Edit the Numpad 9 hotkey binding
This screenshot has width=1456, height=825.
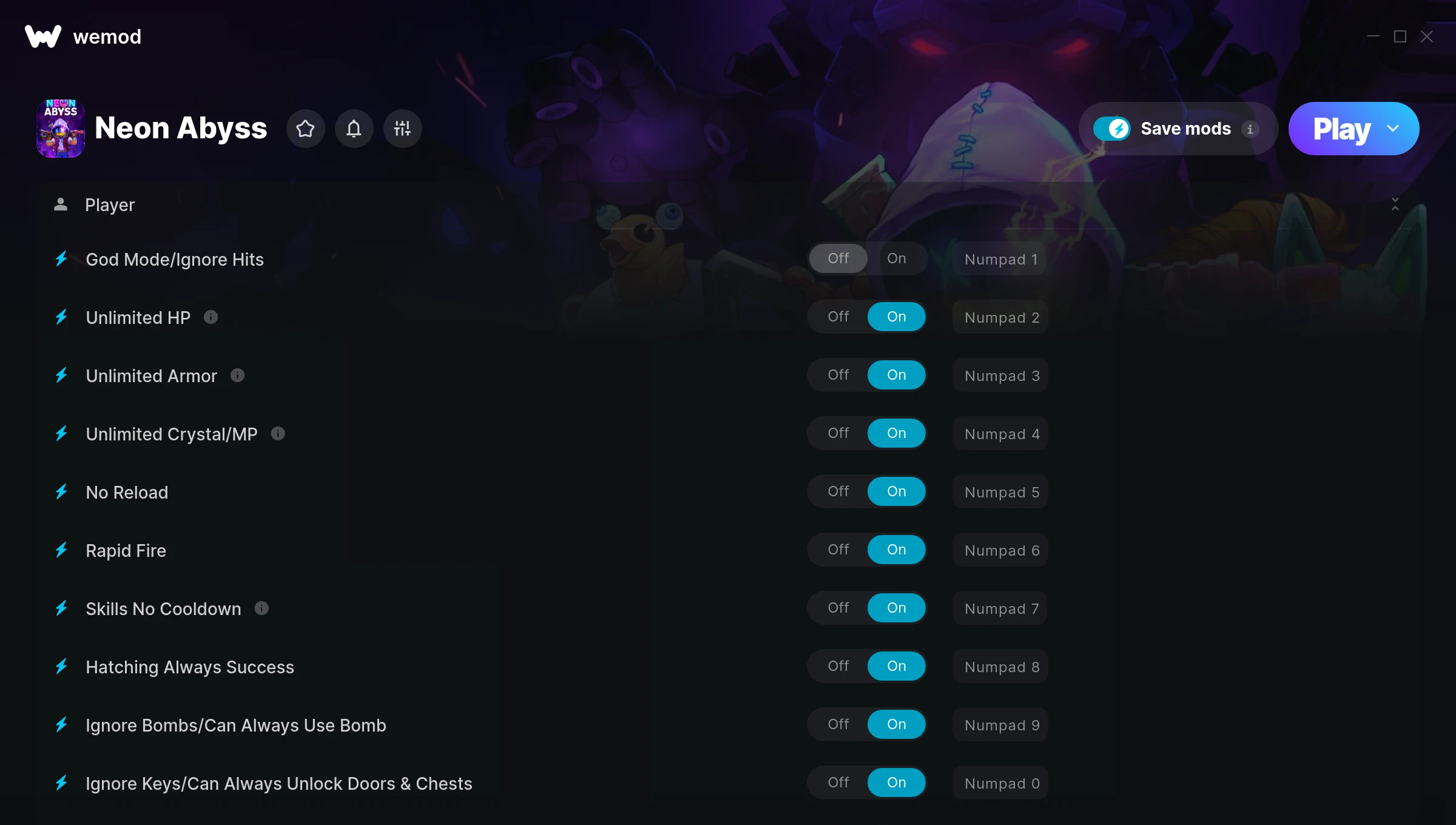tap(1000, 725)
